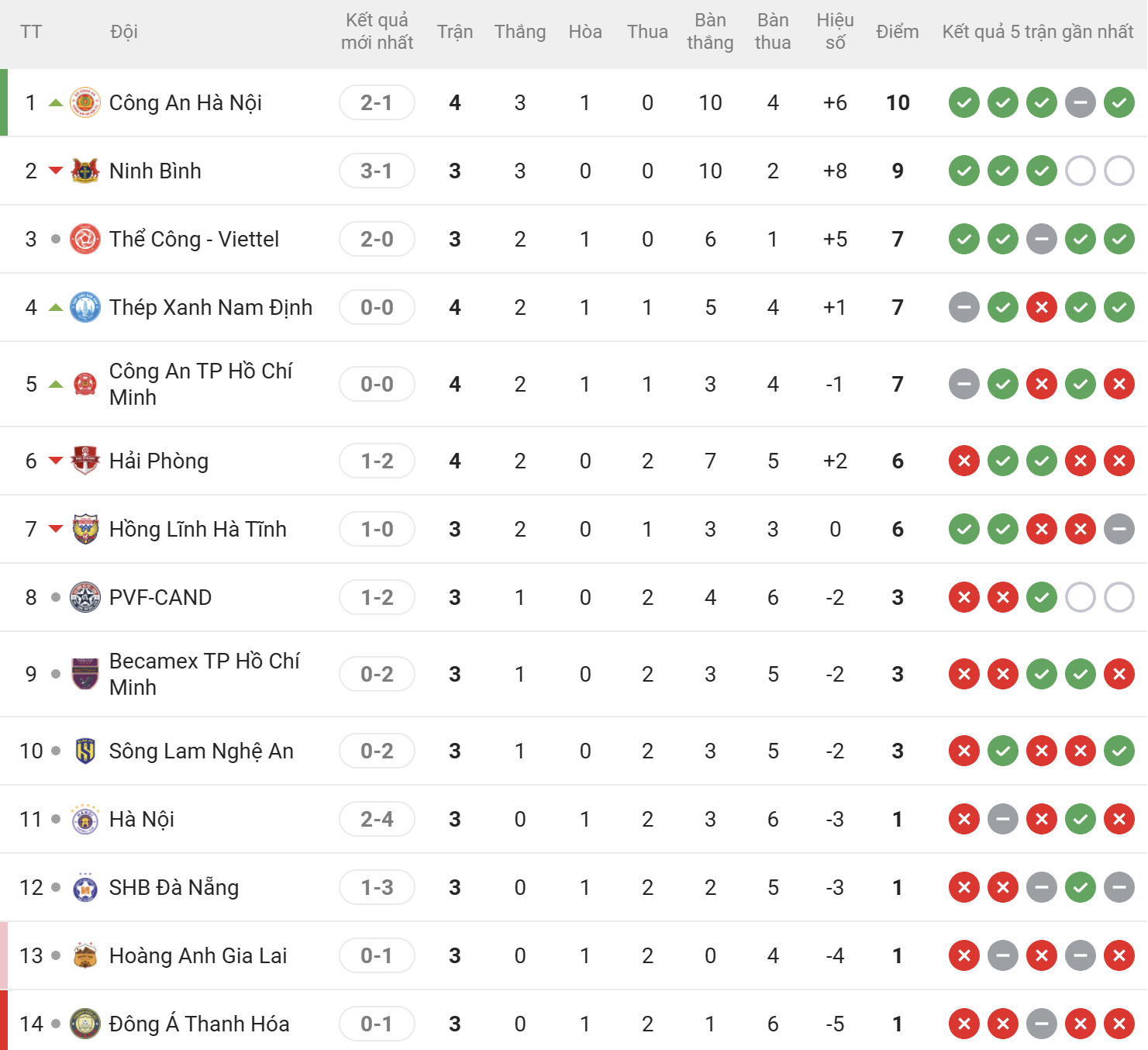Click the Hà Nội club emblem
The height and width of the screenshot is (1050, 1148).
tap(85, 819)
